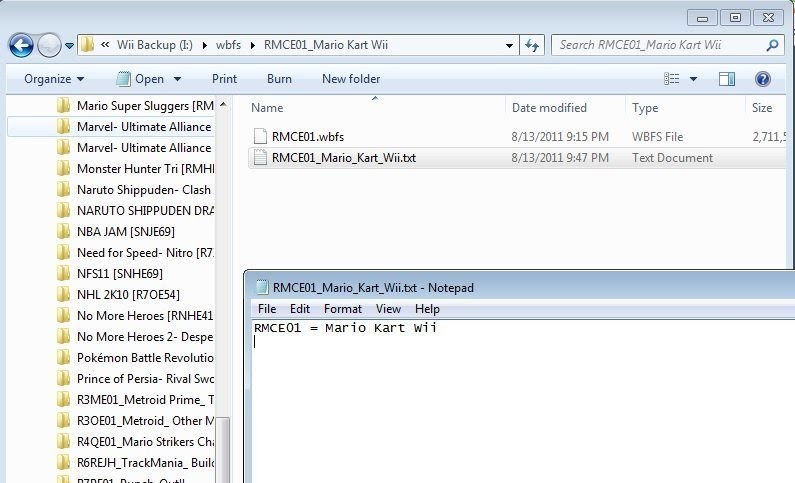
Task: Select NFS11 [SNHE69] folder
Action: pos(120,274)
